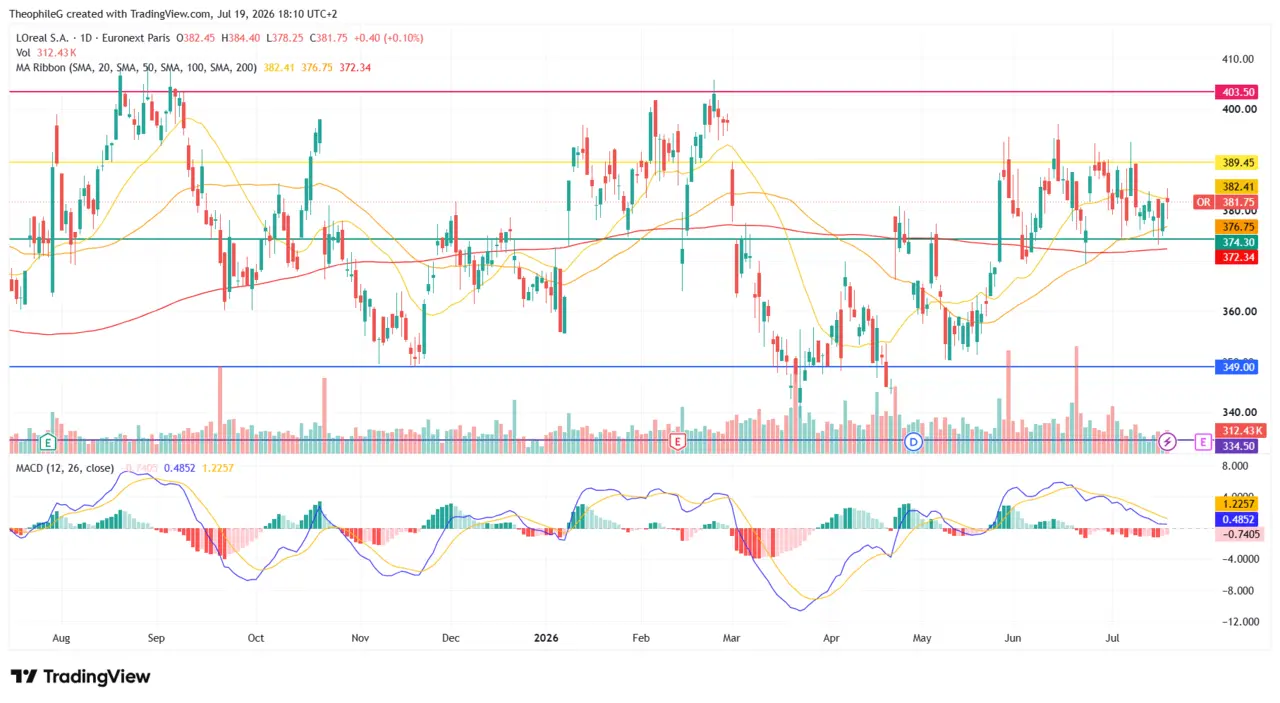Click the Dec label on time axis

[451, 637]
